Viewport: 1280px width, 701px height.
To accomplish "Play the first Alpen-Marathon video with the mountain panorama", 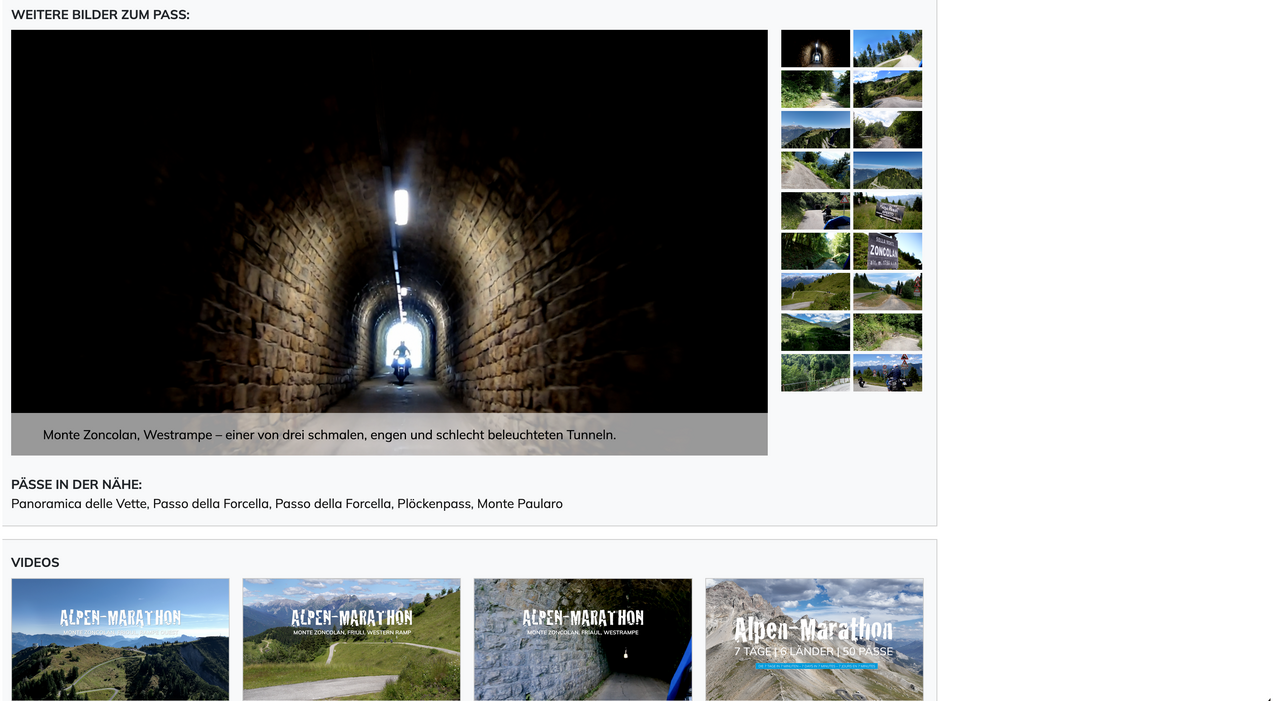I will click(x=120, y=640).
